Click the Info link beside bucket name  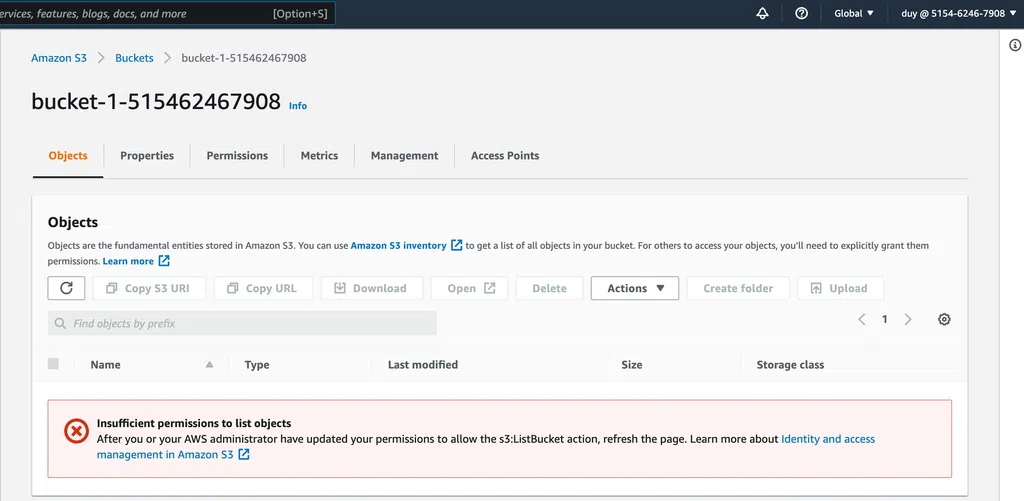pos(298,105)
